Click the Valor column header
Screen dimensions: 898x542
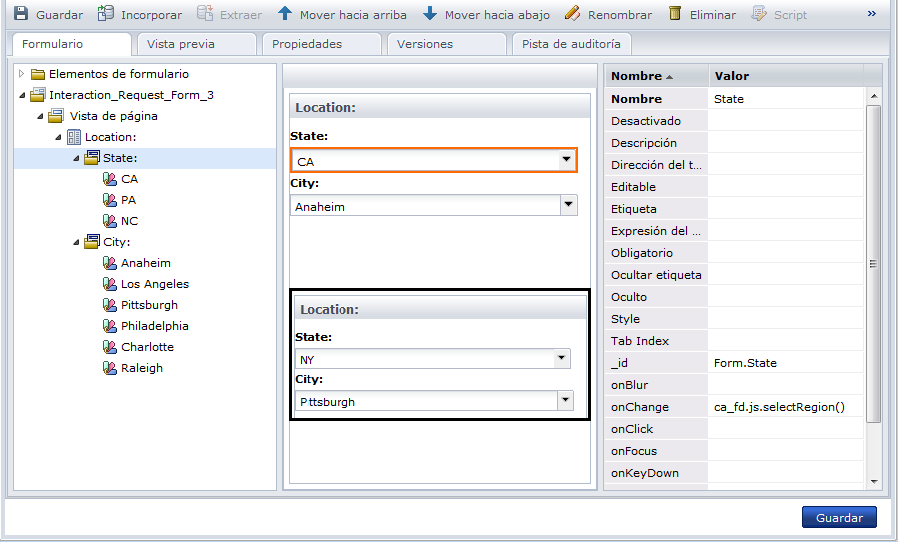(x=786, y=76)
